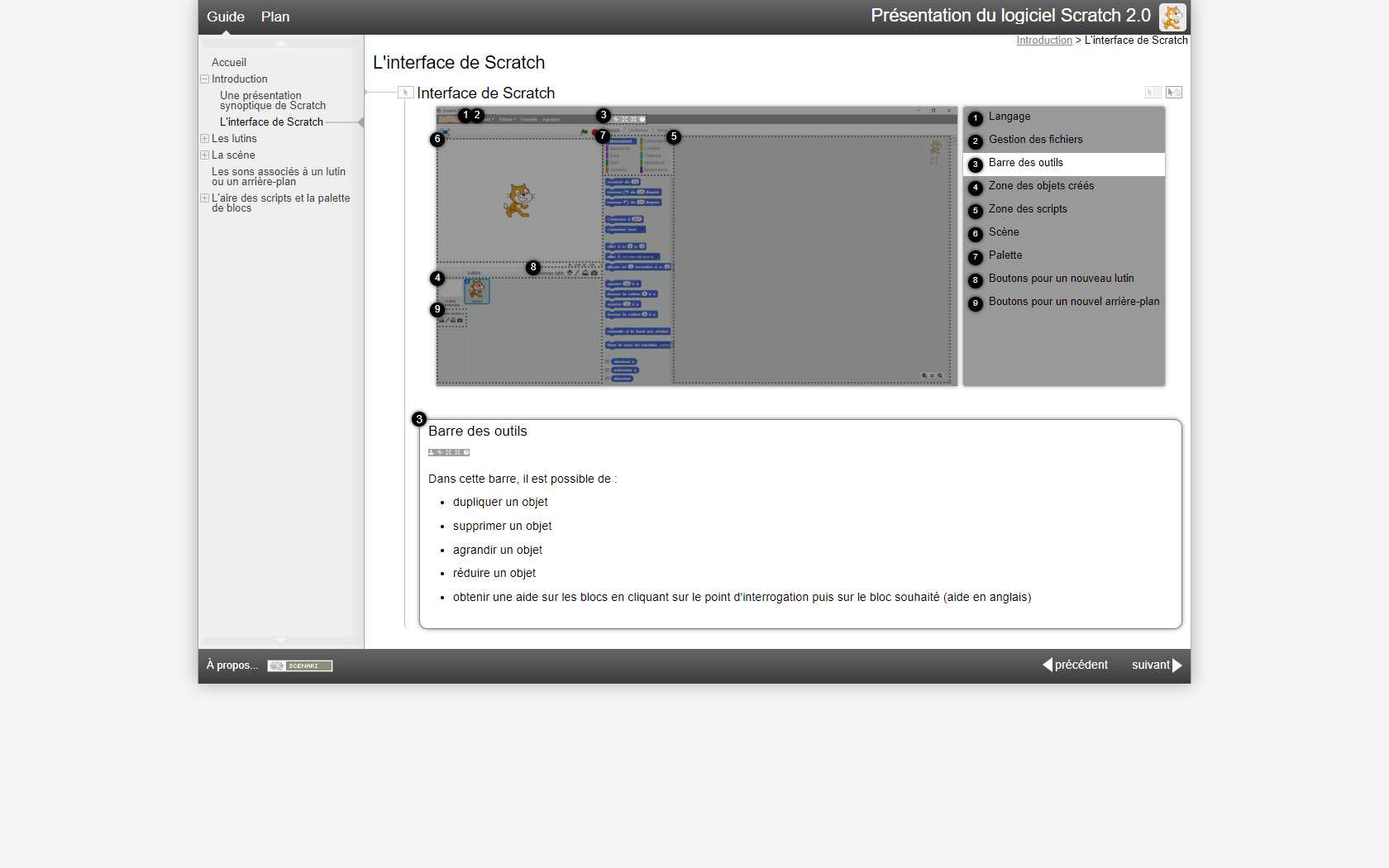Click the SCENARI badge in the footer
Image resolution: width=1389 pixels, height=868 pixels.
(x=300, y=665)
